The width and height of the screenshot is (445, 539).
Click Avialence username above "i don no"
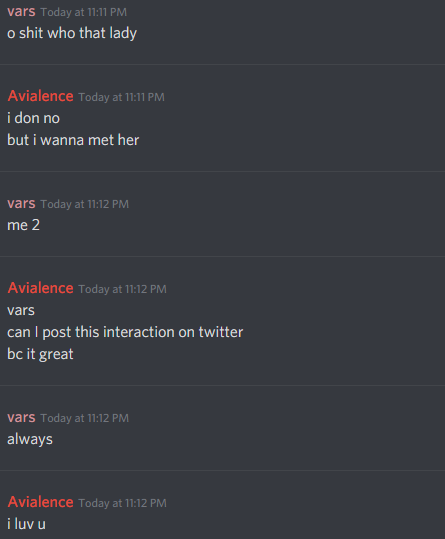click(41, 96)
